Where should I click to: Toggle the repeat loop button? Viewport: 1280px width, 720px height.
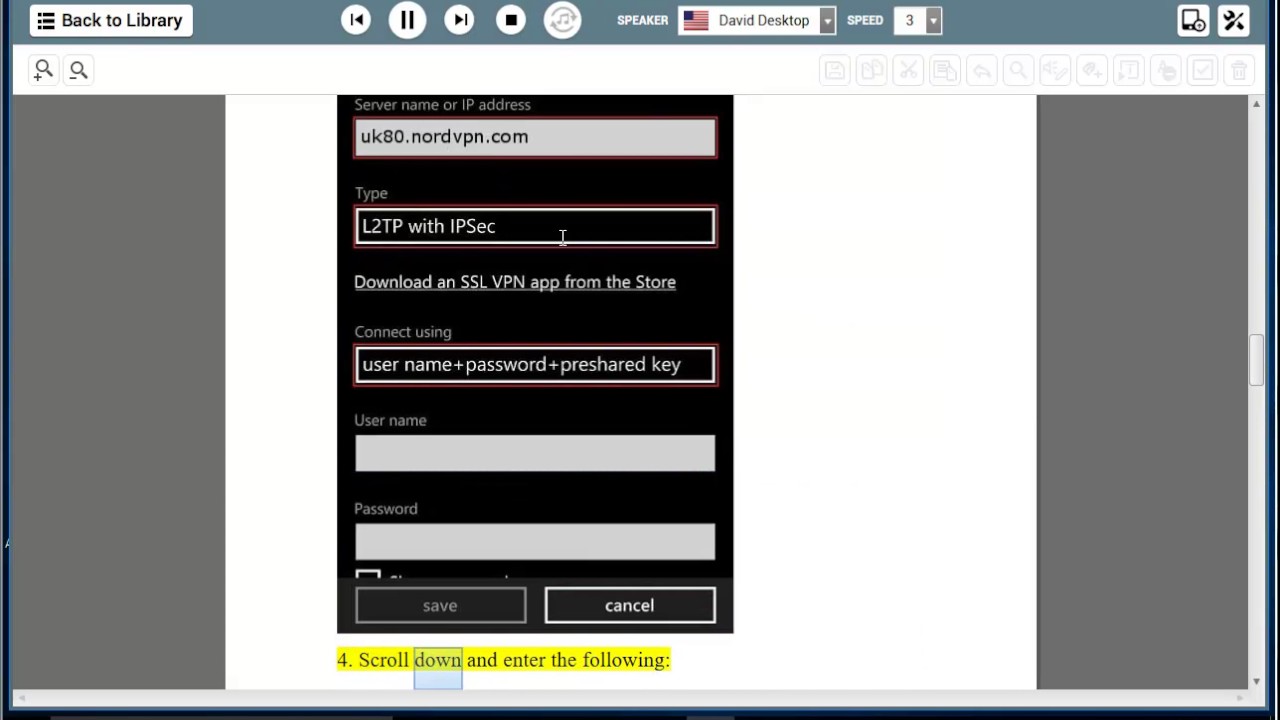[563, 20]
